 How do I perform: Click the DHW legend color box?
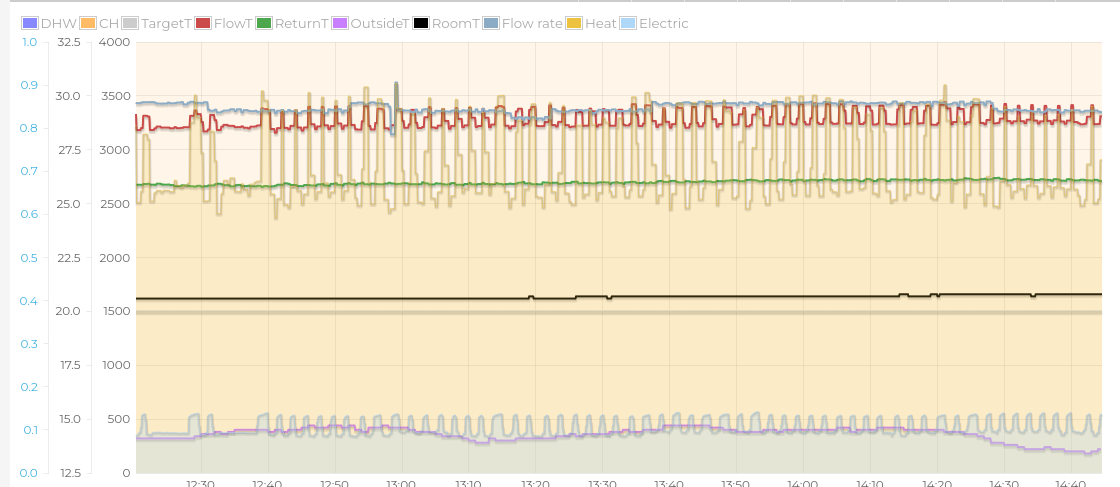pos(30,23)
